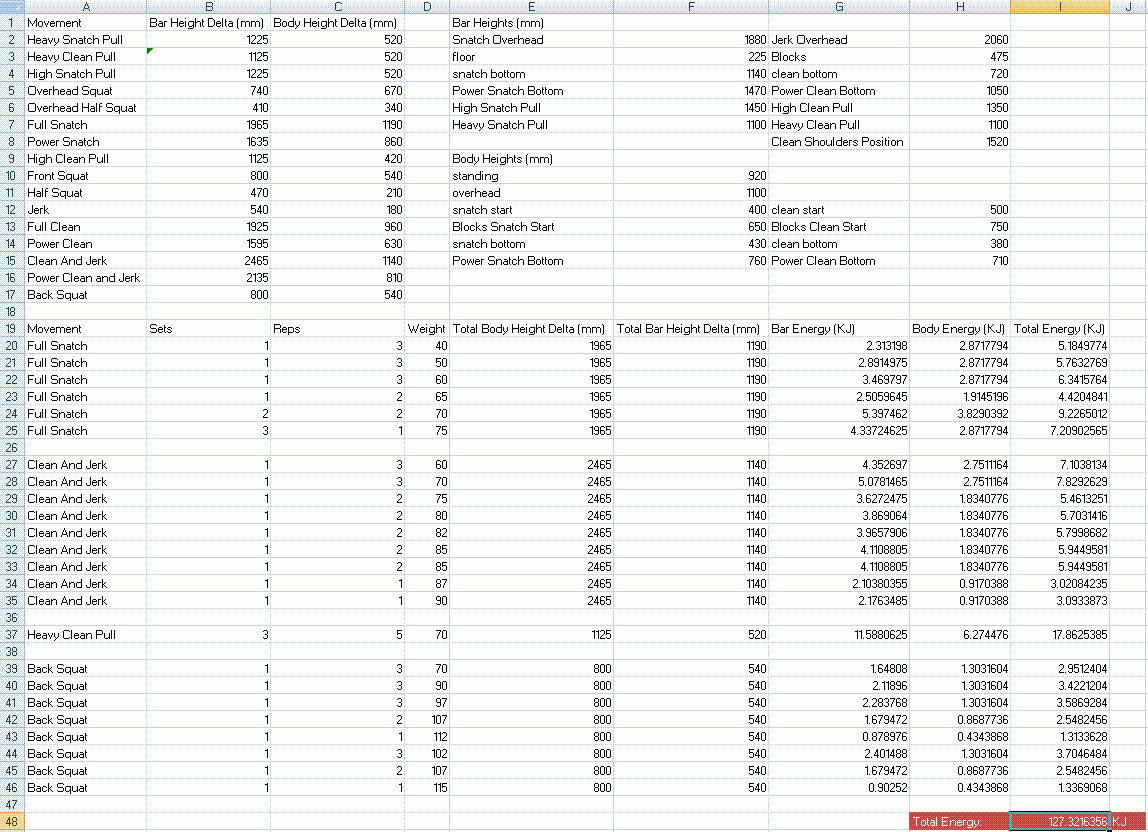Click the red 'Total Energy:' label cell
The height and width of the screenshot is (832, 1148).
pyautogui.click(x=956, y=821)
